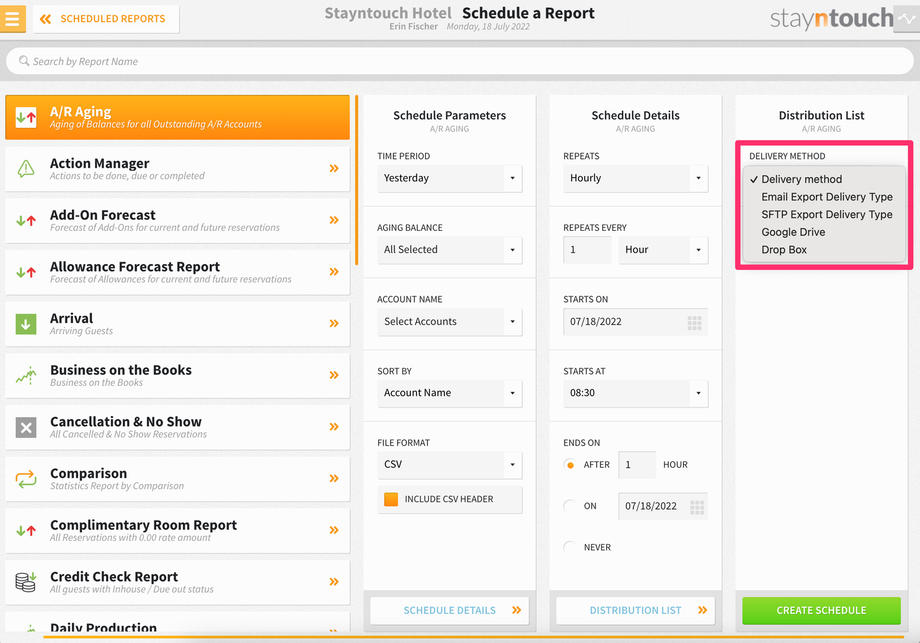Viewport: 920px width, 643px height.
Task: Select the Ends On After radio button
Action: click(569, 465)
